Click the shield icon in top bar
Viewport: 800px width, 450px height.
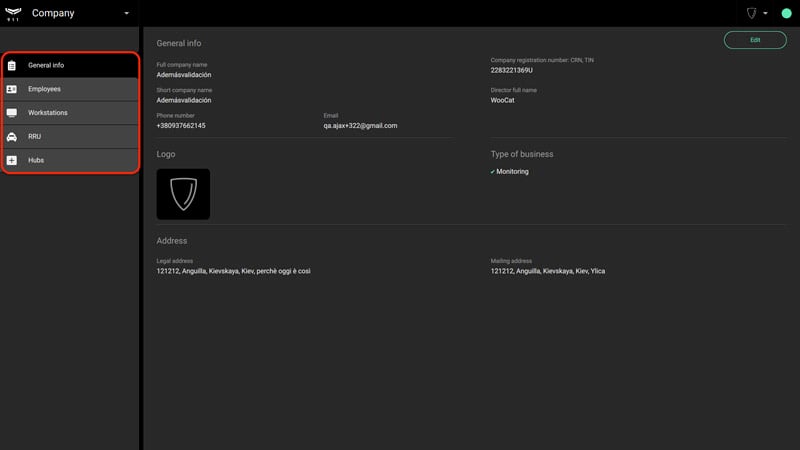coord(752,13)
